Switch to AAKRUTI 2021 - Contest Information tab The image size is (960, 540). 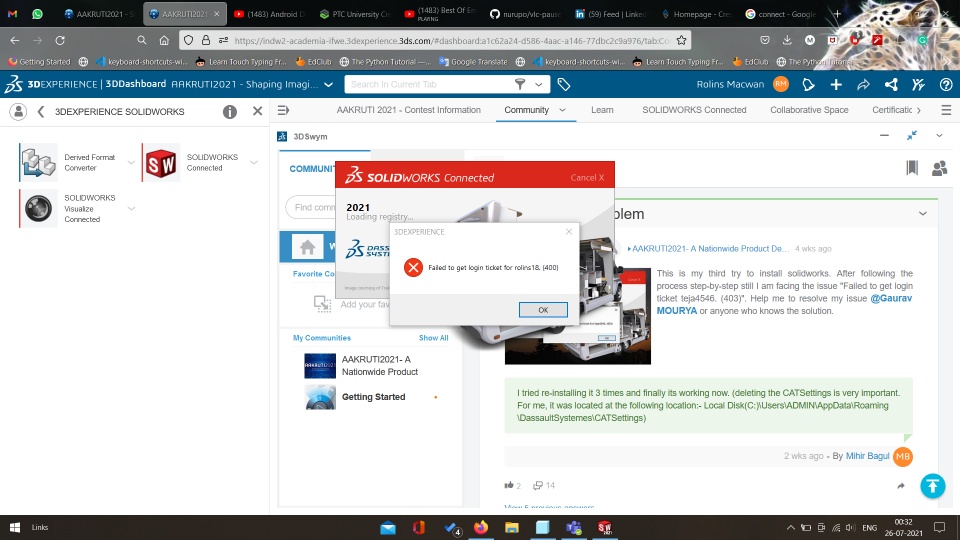click(x=408, y=110)
